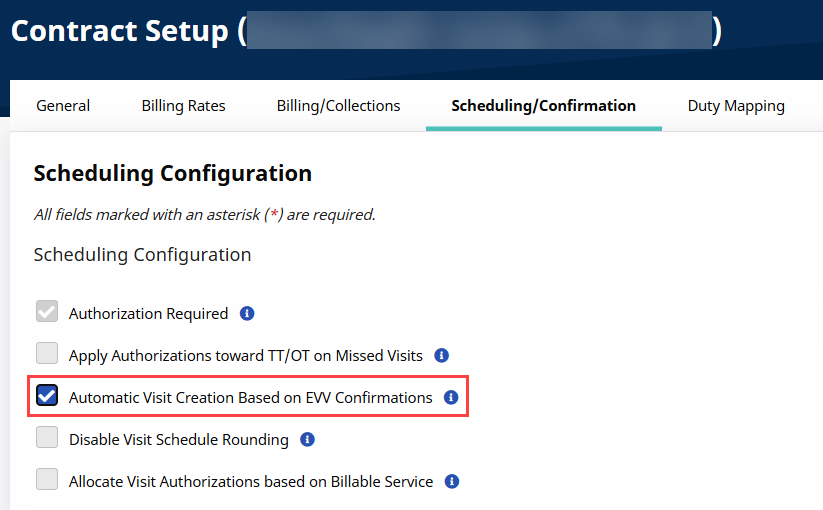Switch to the General tab

(63, 106)
